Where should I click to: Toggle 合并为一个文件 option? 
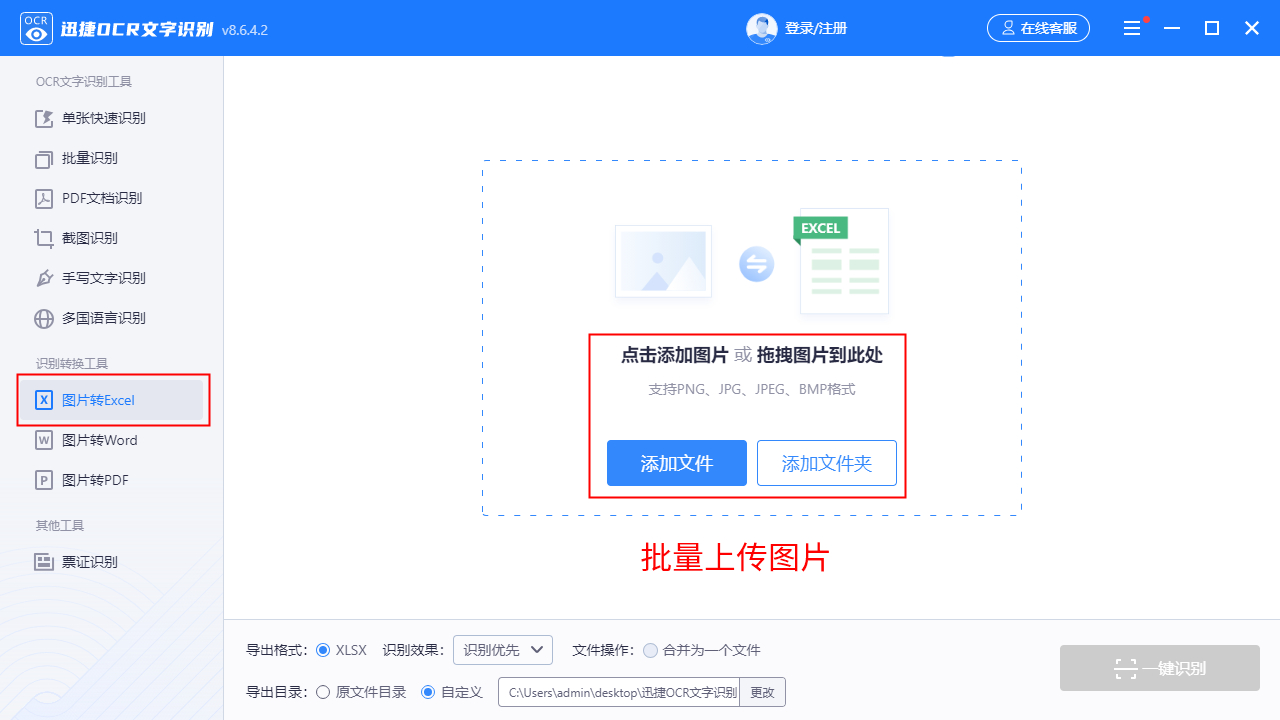[650, 650]
